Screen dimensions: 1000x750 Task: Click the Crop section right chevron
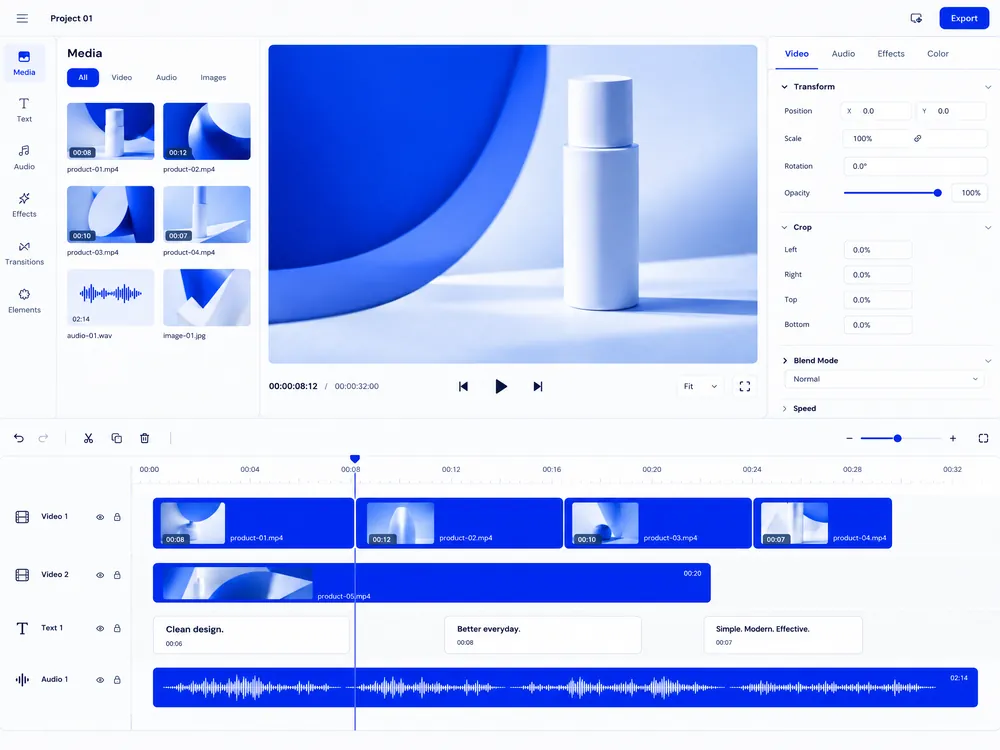click(988, 228)
